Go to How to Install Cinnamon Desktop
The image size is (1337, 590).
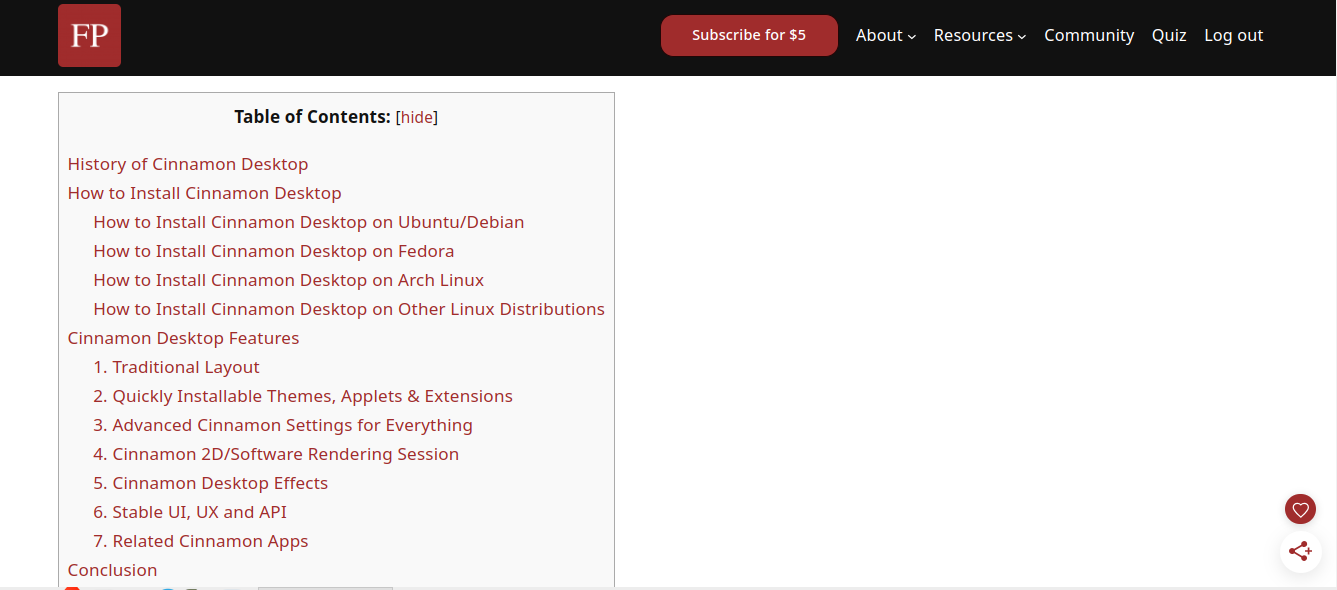(x=204, y=193)
